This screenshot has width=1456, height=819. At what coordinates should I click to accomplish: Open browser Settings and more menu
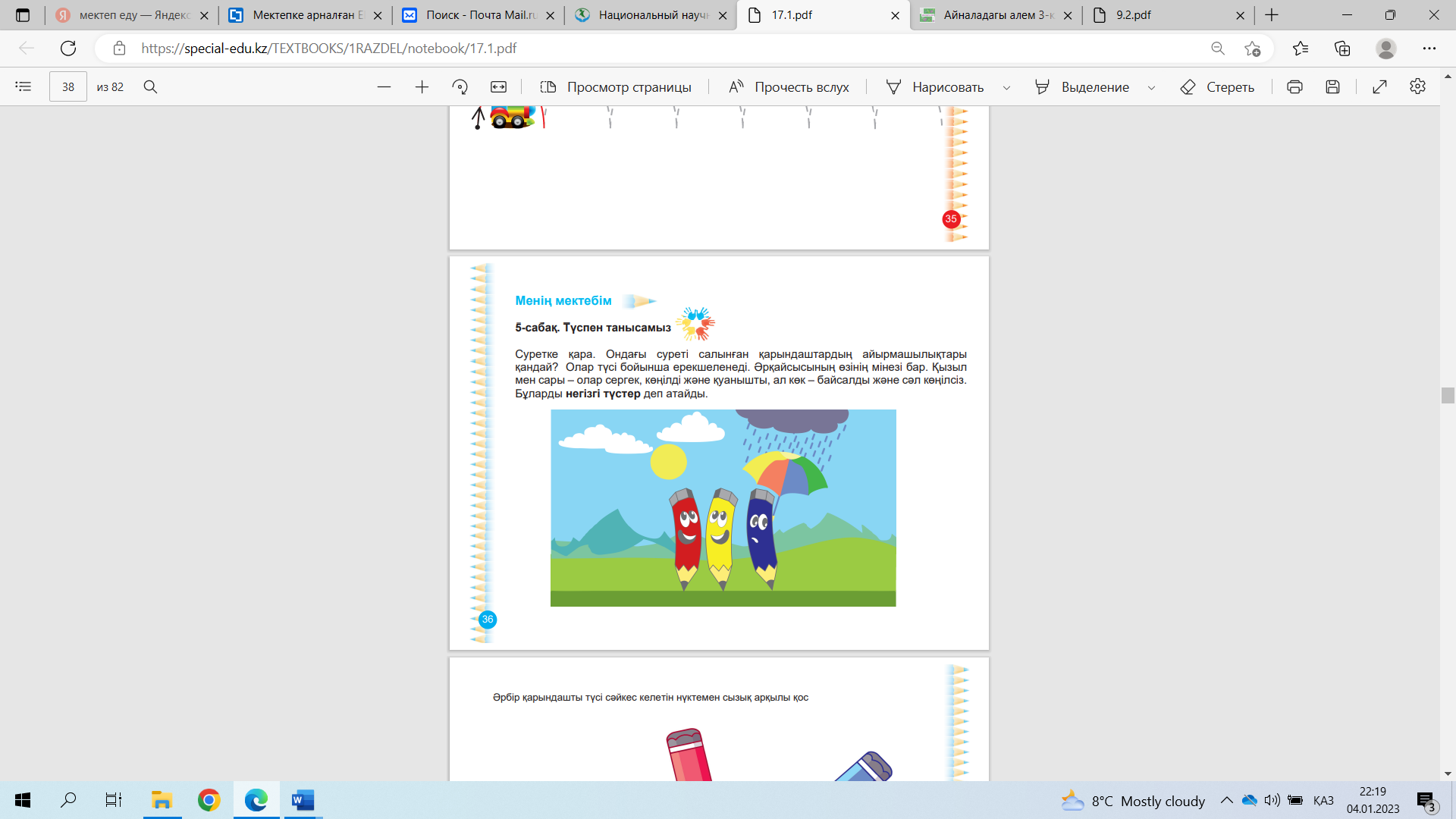1429,49
